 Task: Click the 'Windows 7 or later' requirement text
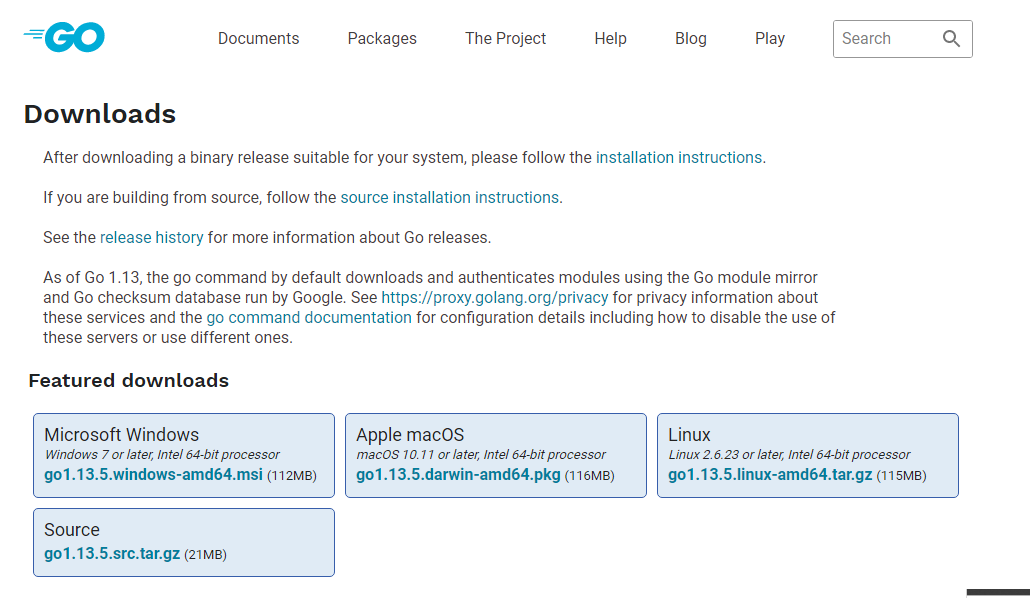tap(162, 455)
